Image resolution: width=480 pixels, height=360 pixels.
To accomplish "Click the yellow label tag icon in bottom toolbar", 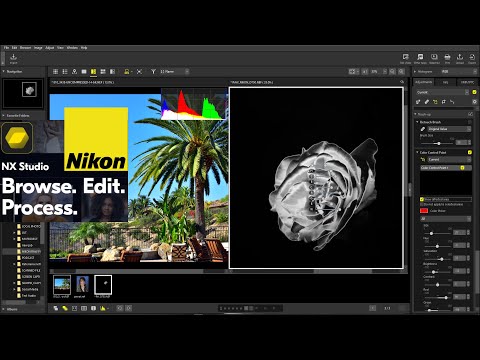I will click(x=65, y=308).
